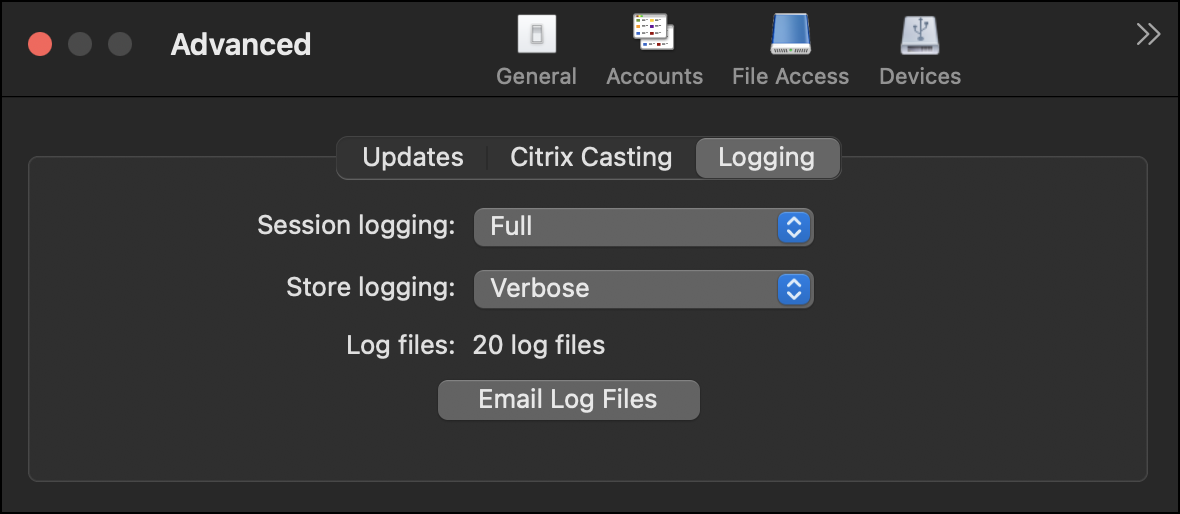Image resolution: width=1180 pixels, height=514 pixels.
Task: Show more toolbar items via double chevron
Action: coord(1148,35)
